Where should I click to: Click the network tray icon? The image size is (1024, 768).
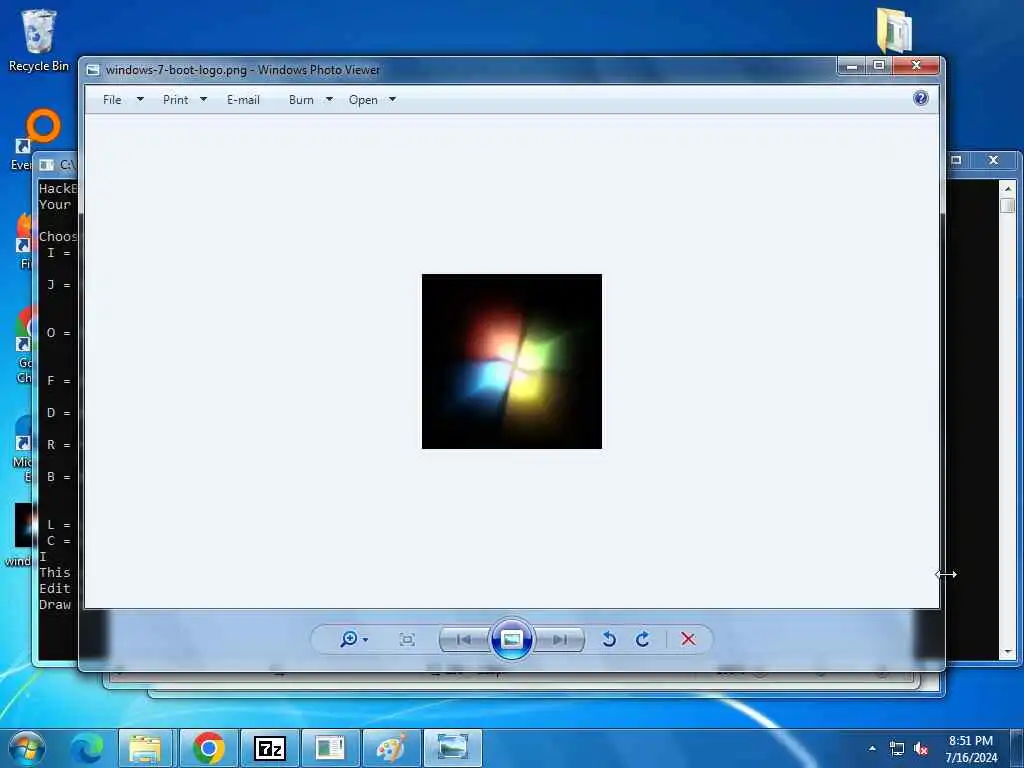pyautogui.click(x=897, y=749)
